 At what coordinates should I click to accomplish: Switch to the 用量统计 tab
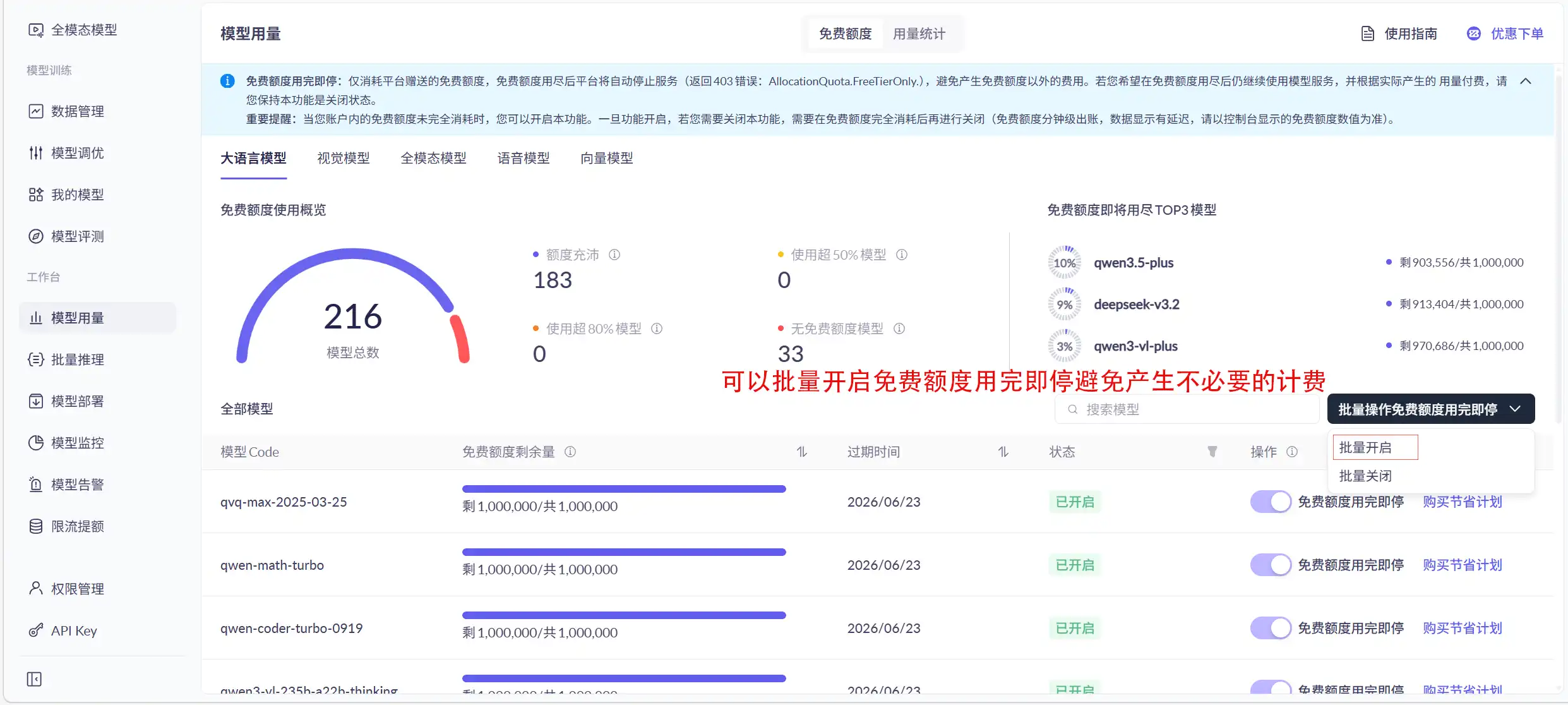(919, 34)
